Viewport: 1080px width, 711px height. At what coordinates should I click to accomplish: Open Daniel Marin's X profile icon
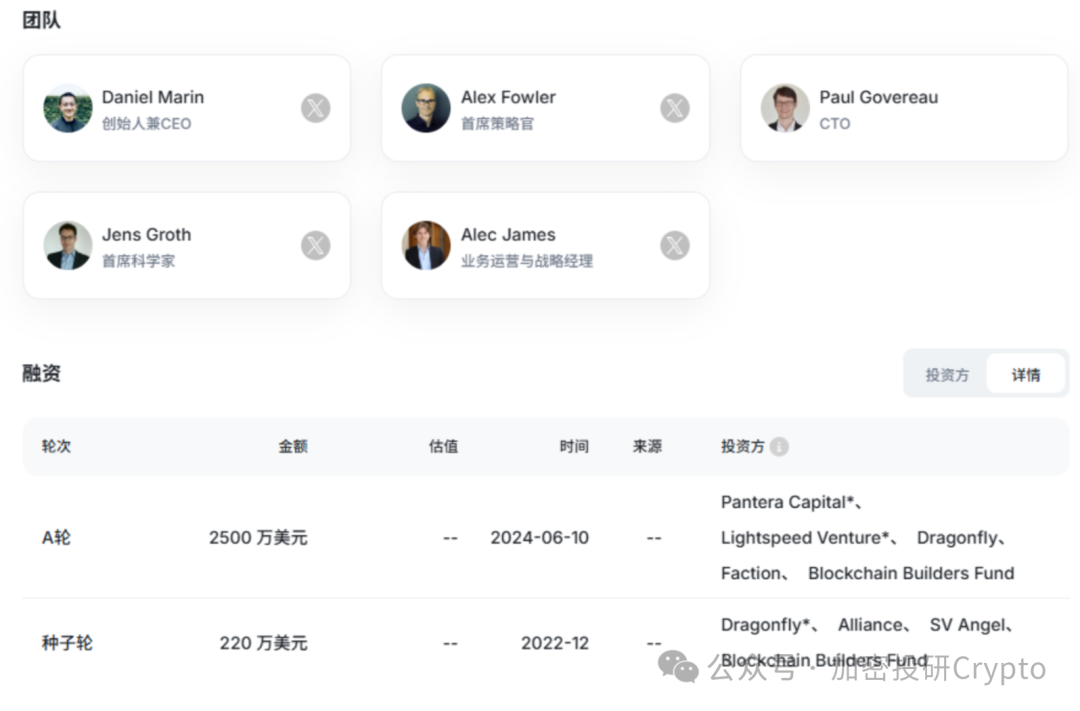[315, 108]
